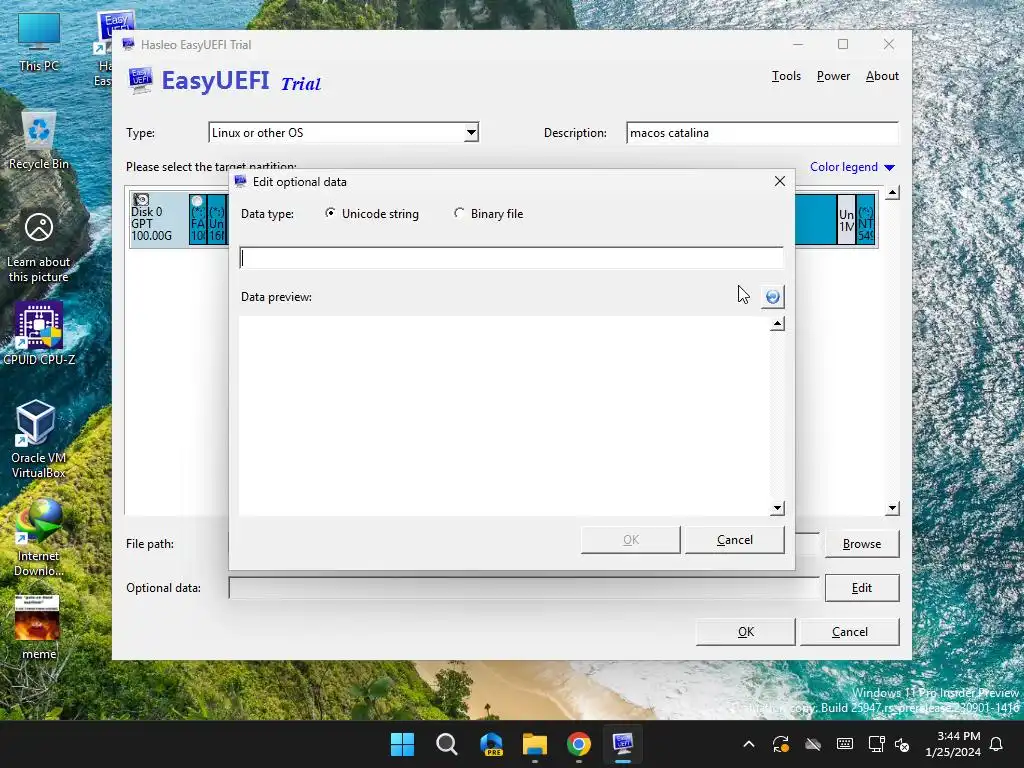This screenshot has height=768, width=1024.
Task: Open the About menu
Action: (x=882, y=76)
